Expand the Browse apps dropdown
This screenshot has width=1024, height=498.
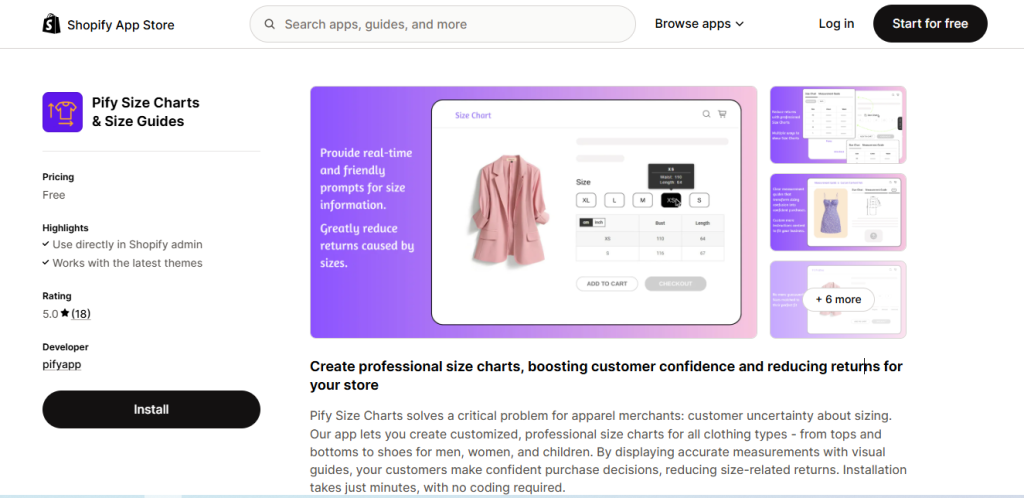point(699,24)
